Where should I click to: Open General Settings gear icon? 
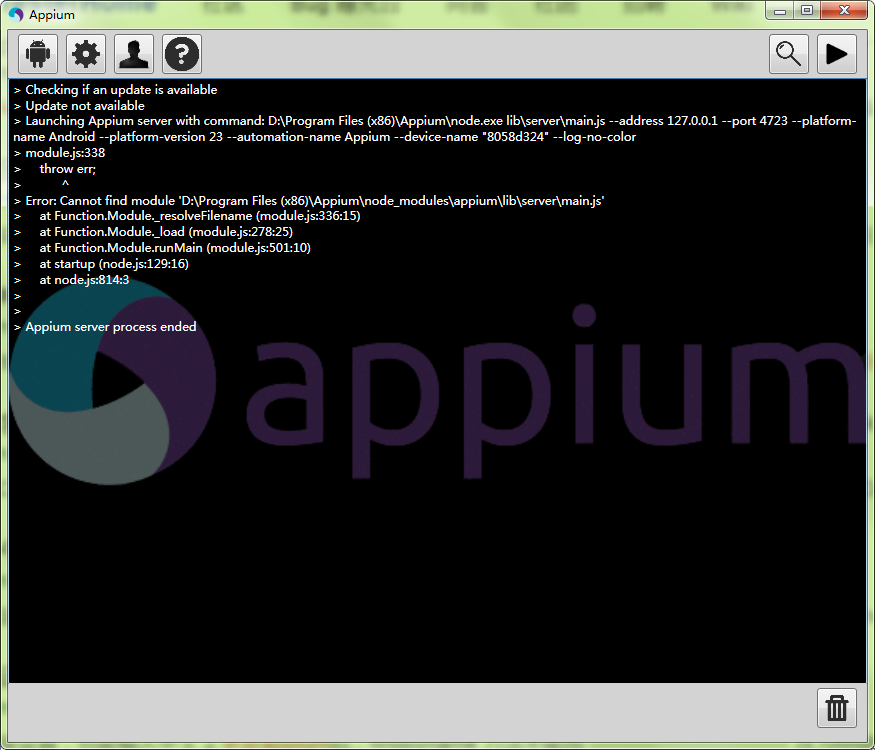click(x=86, y=54)
